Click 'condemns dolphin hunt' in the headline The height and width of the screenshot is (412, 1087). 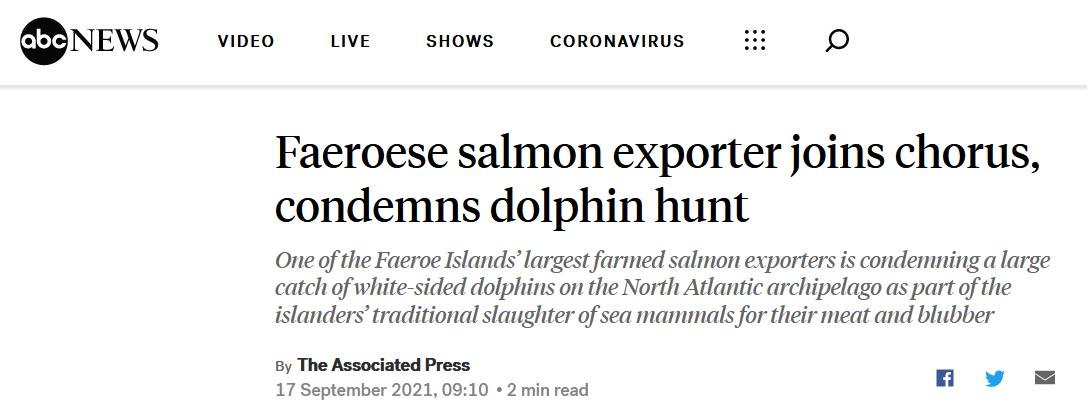point(511,206)
